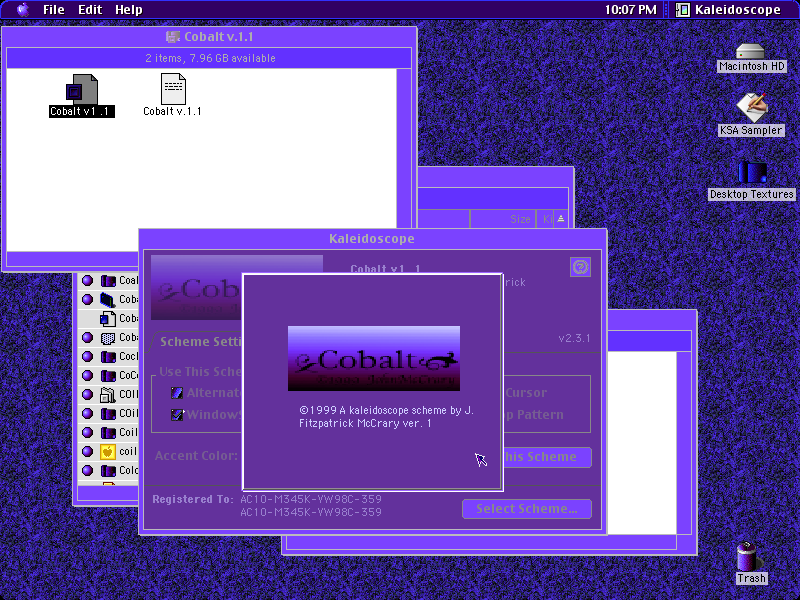Expand the Coal row purple disclosure sphere

pyautogui.click(x=87, y=280)
